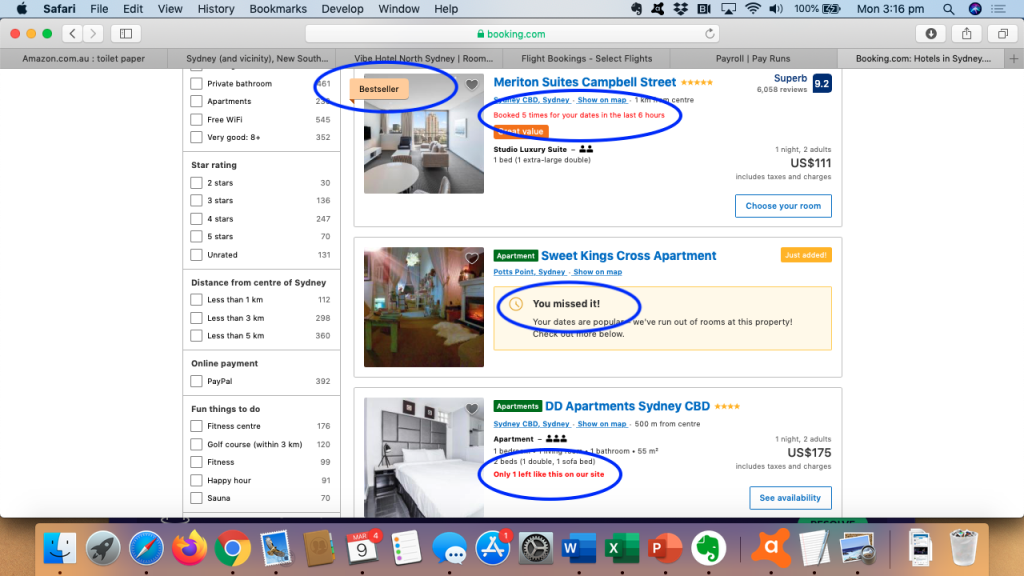Launch Siri from the menu bar
This screenshot has height=576, width=1024.
975,9
